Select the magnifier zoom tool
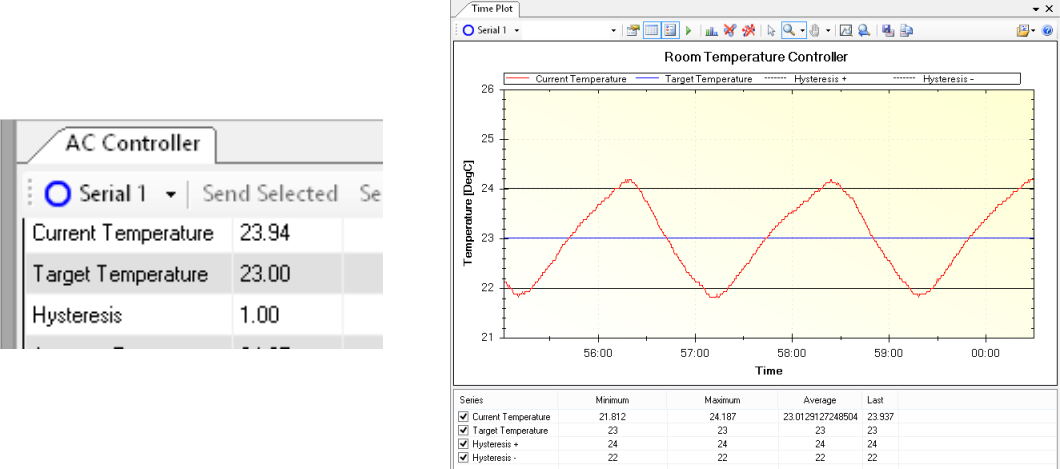Viewport: 1060px width, 469px height. [790, 31]
